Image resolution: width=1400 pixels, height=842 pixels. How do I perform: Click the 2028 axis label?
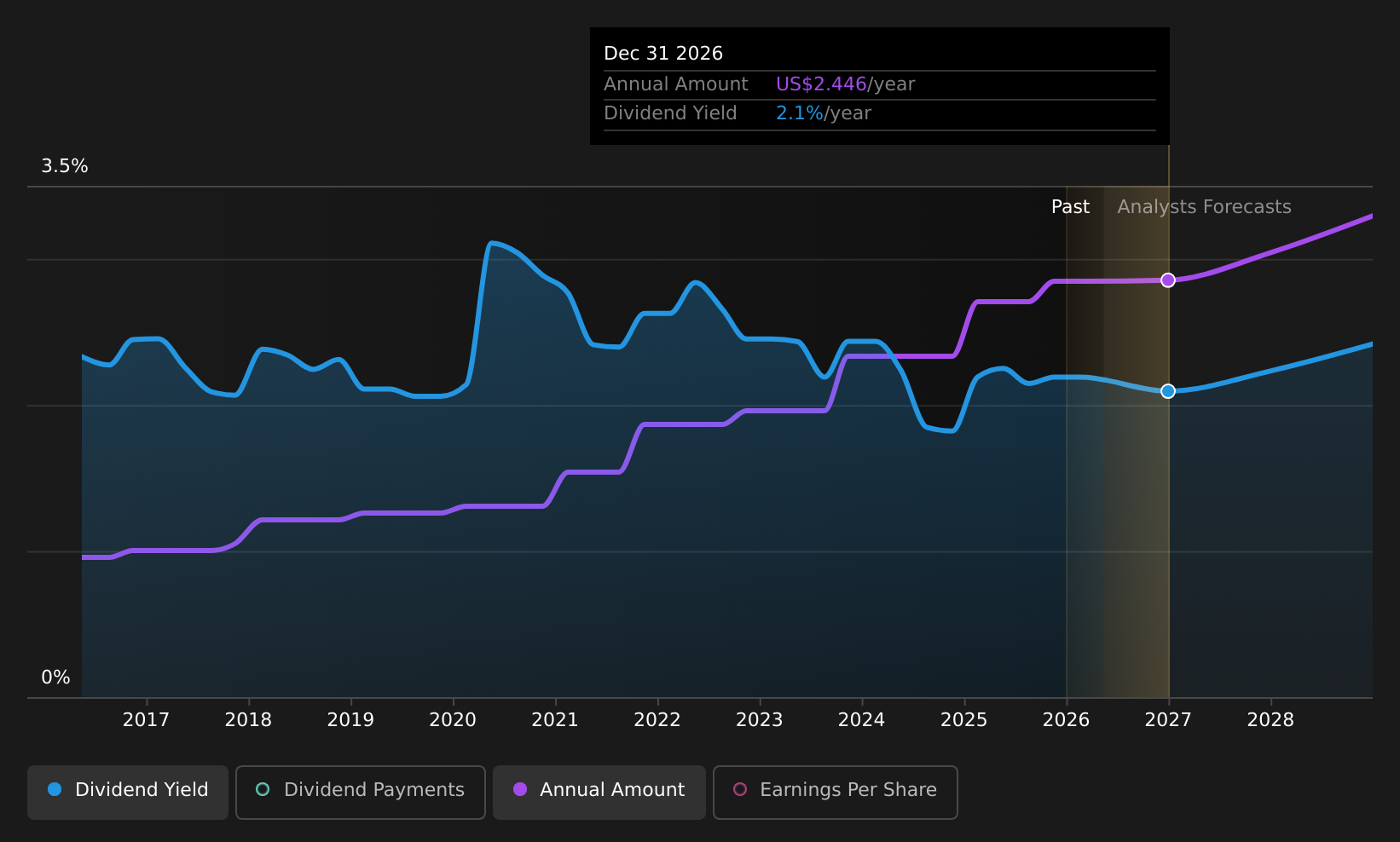click(1270, 720)
